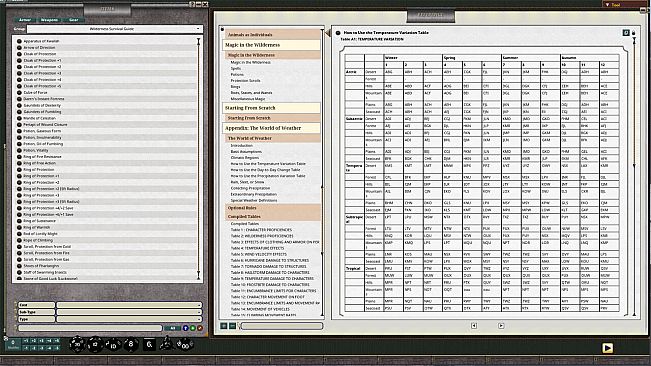The image size is (651, 366).
Task: Roll the d4 die
Action: pos(166,344)
